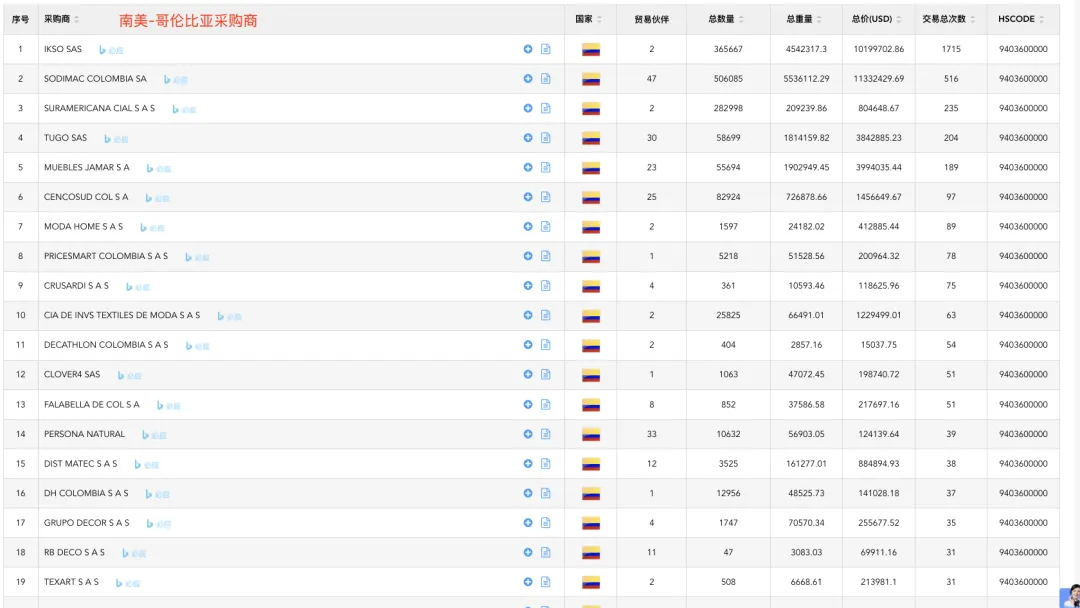Click the avatar thumbnail in bottom-right corner

[x=1072, y=596]
